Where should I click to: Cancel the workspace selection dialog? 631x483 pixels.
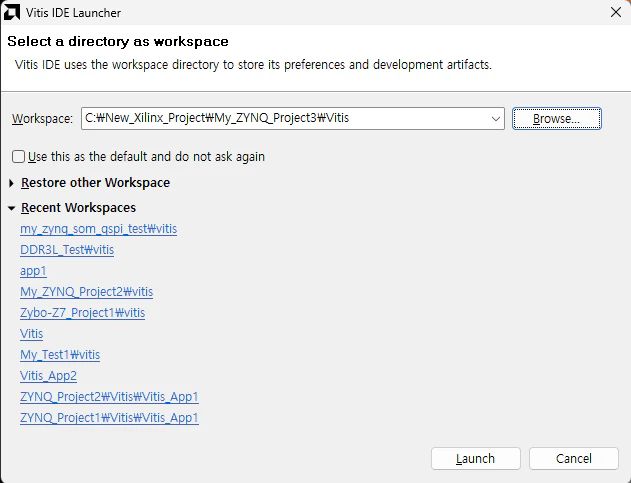point(573,458)
